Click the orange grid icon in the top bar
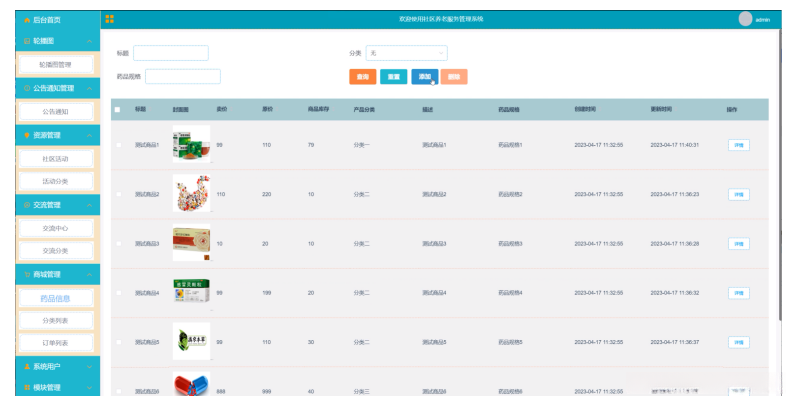The height and width of the screenshot is (402, 799). point(110,19)
